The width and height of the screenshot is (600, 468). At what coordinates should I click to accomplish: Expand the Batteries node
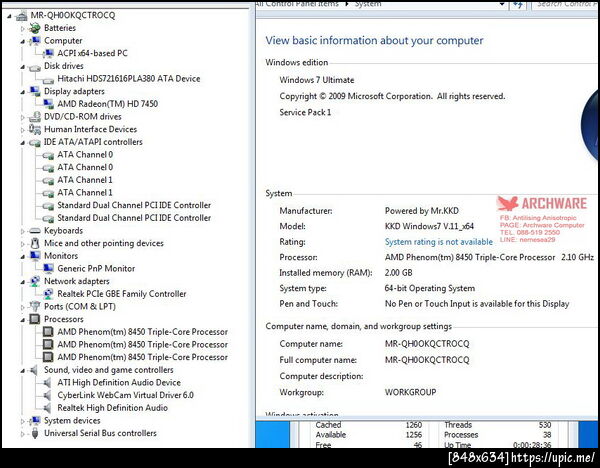coord(23,28)
